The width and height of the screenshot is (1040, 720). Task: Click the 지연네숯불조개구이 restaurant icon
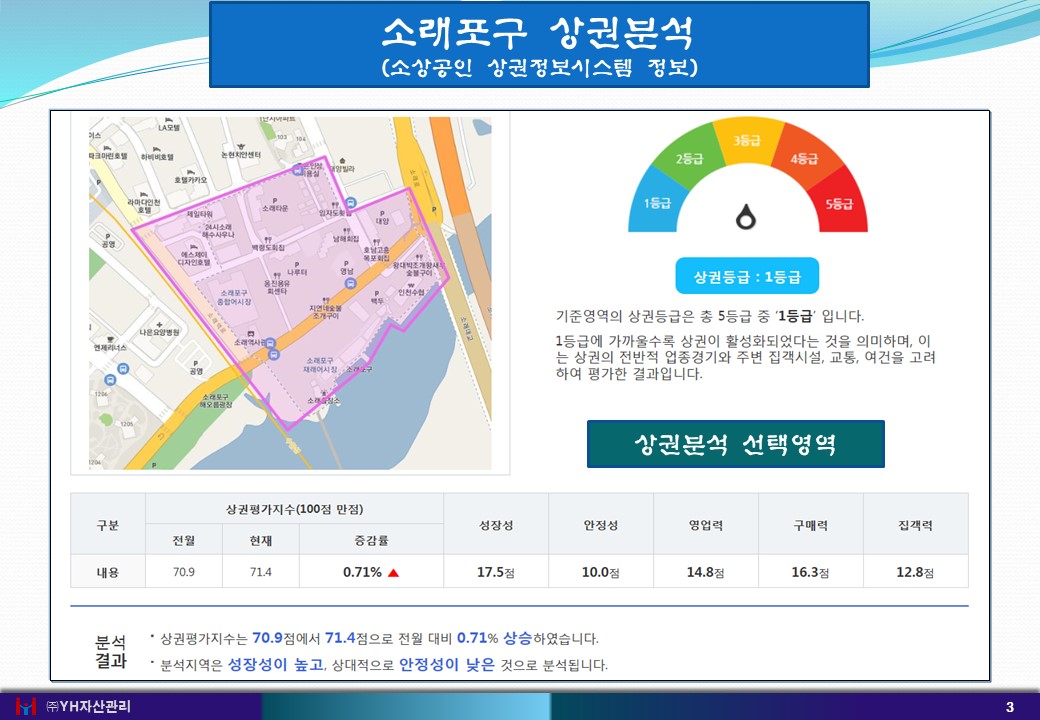tap(326, 300)
